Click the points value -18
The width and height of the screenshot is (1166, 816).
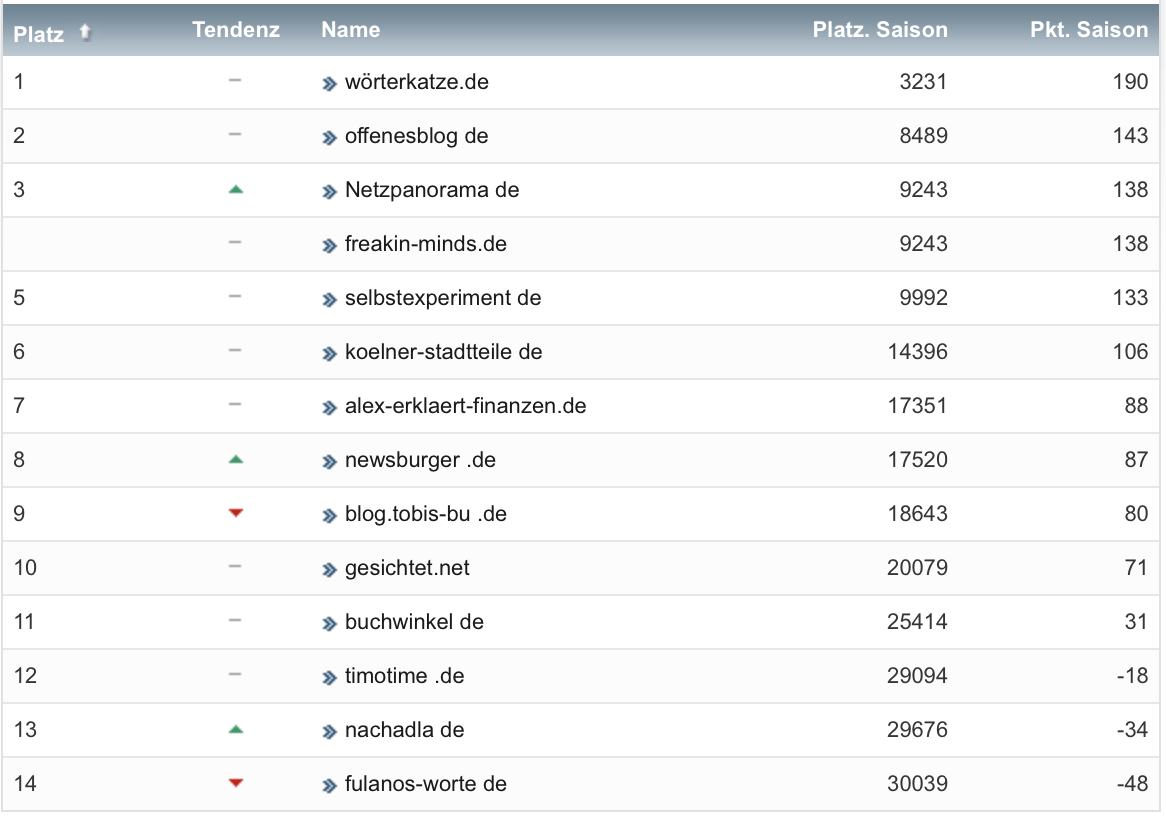(1132, 676)
